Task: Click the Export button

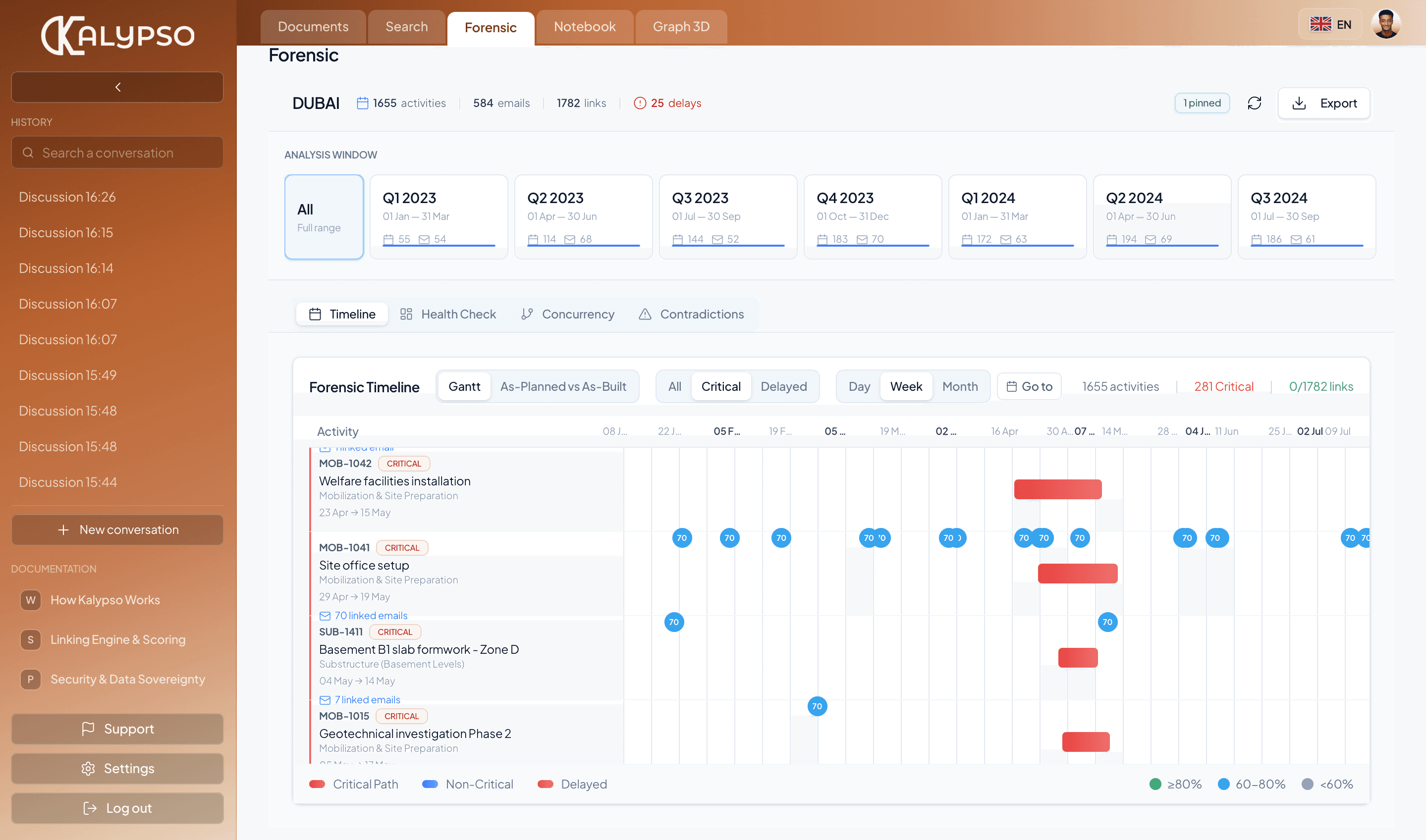Action: click(x=1323, y=103)
